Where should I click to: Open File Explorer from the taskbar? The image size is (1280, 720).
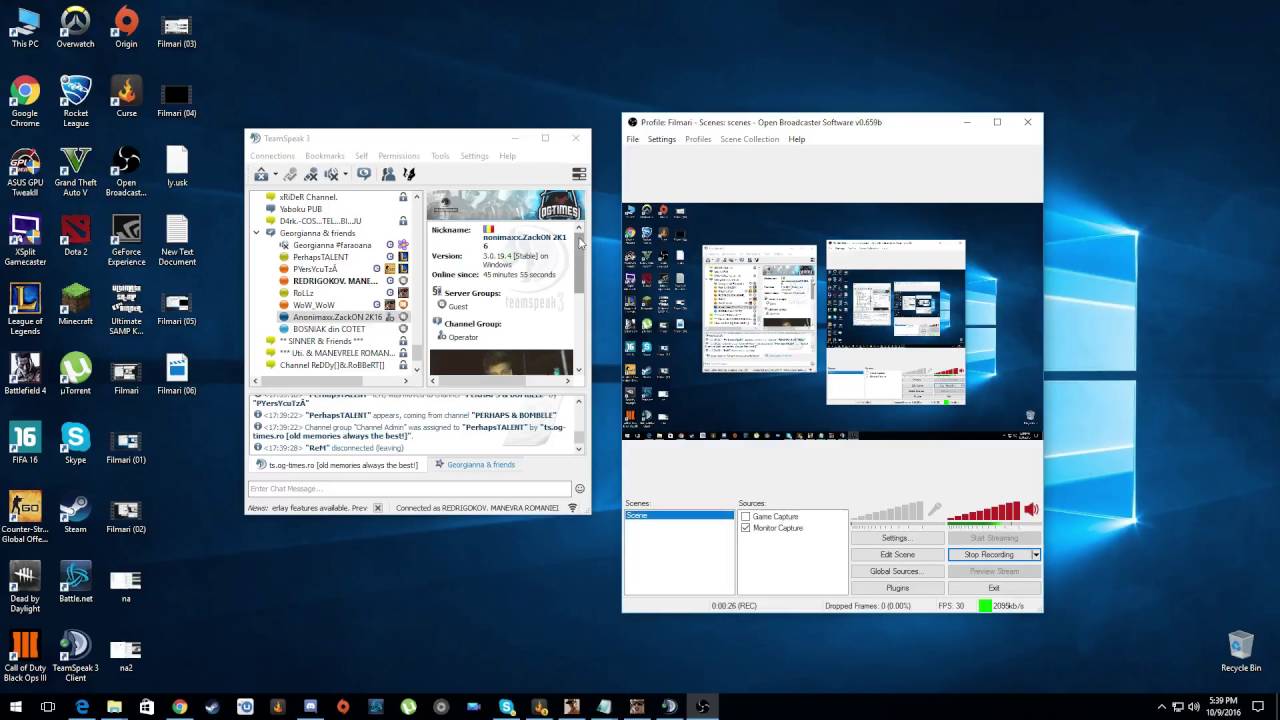coord(115,706)
